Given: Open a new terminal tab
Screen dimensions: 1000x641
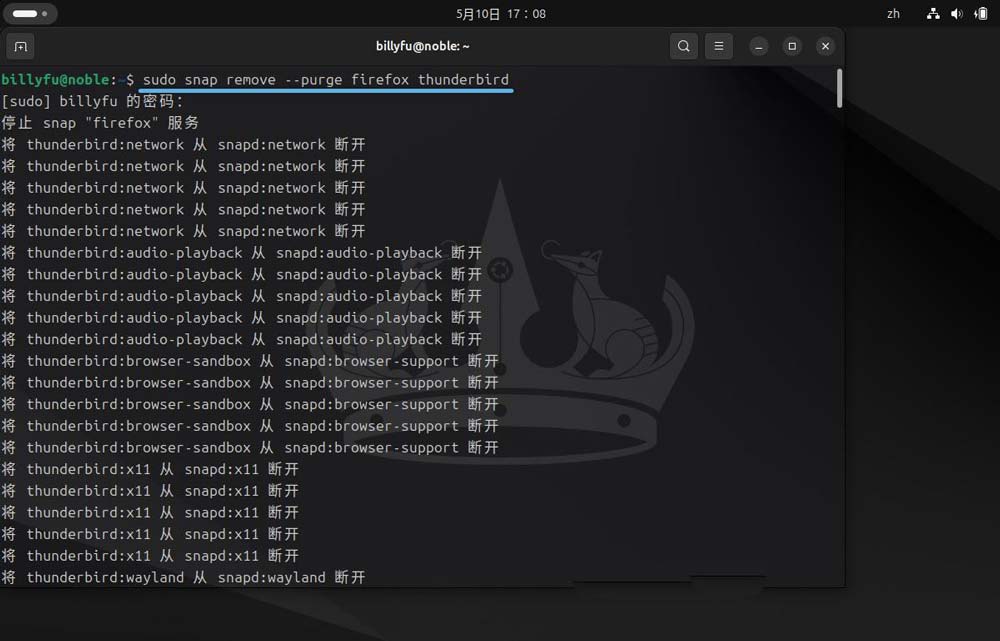Looking at the screenshot, I should tap(20, 46).
